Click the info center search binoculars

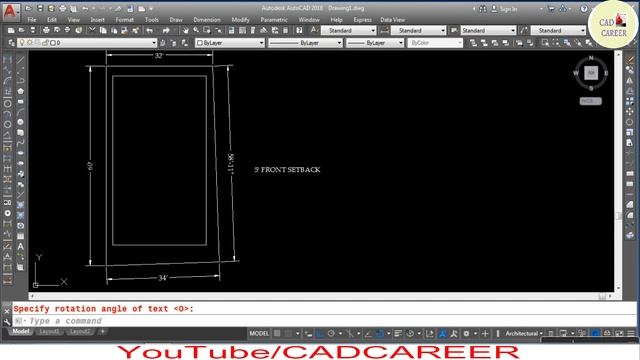[483, 9]
